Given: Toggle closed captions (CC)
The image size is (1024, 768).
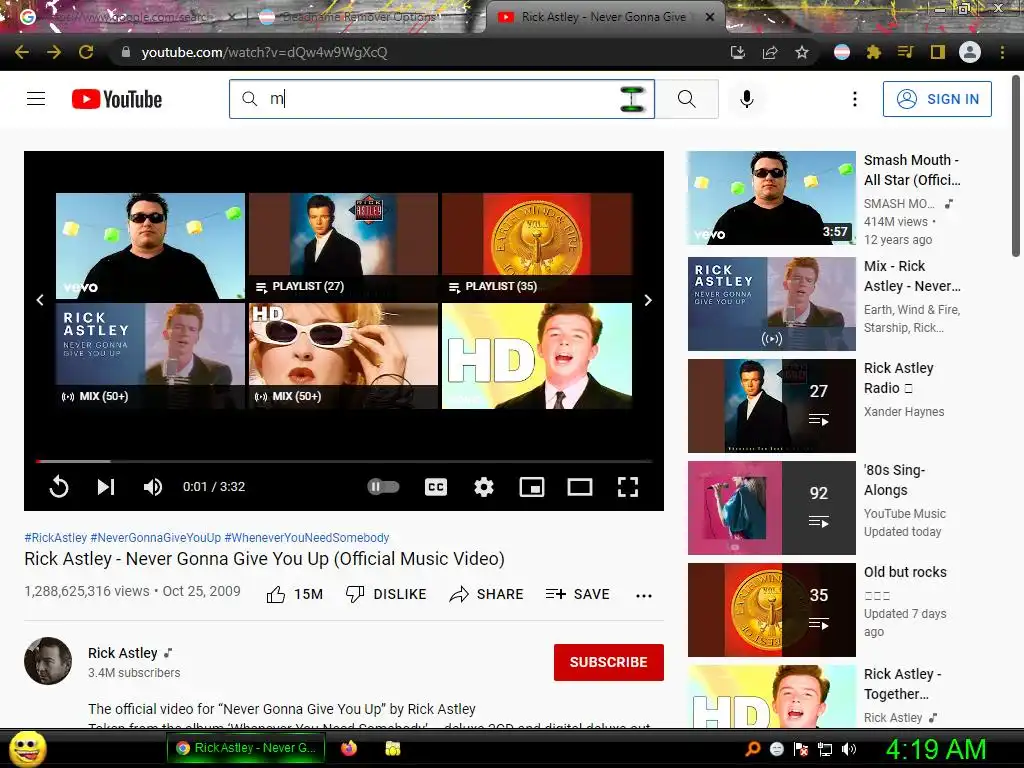Looking at the screenshot, I should click(436, 487).
